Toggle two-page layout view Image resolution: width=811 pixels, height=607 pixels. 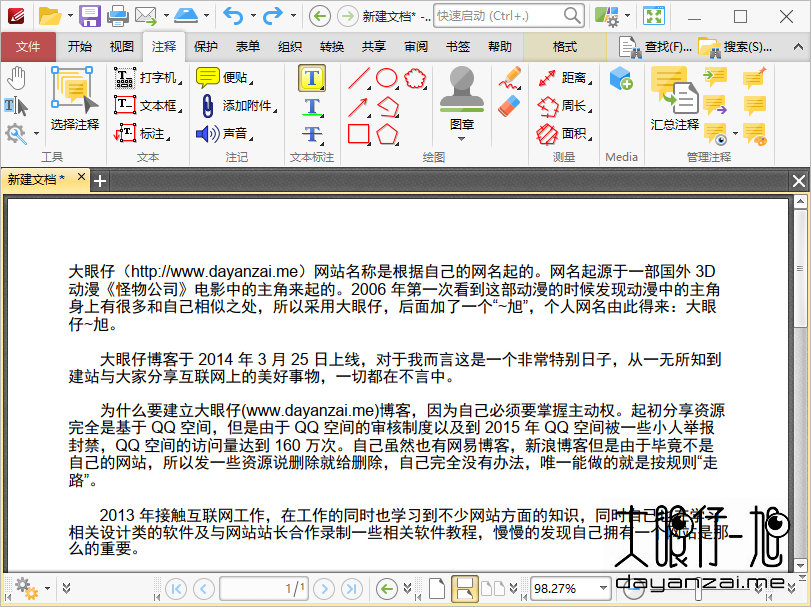[493, 588]
